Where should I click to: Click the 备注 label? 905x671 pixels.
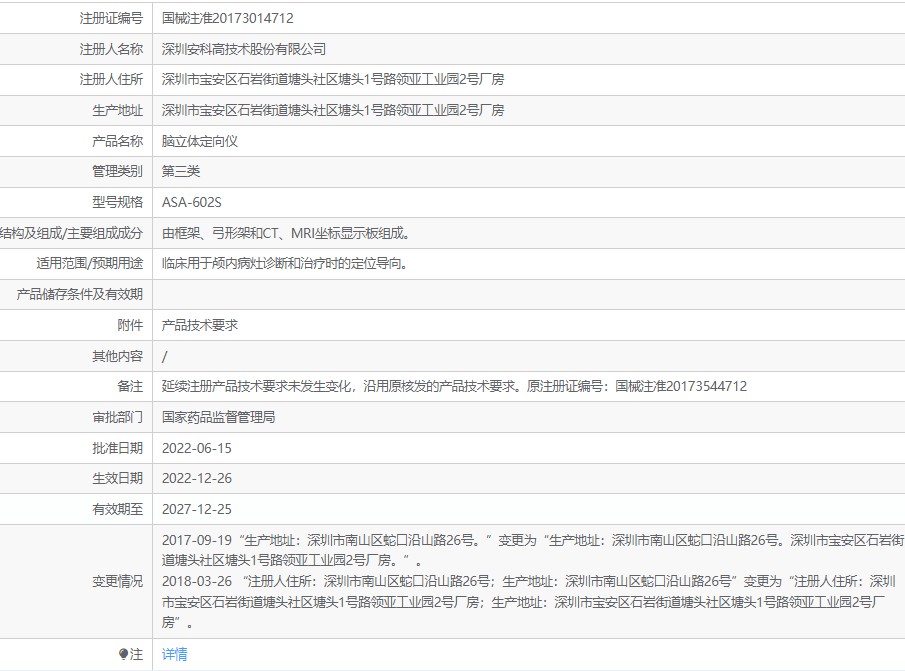(130, 387)
